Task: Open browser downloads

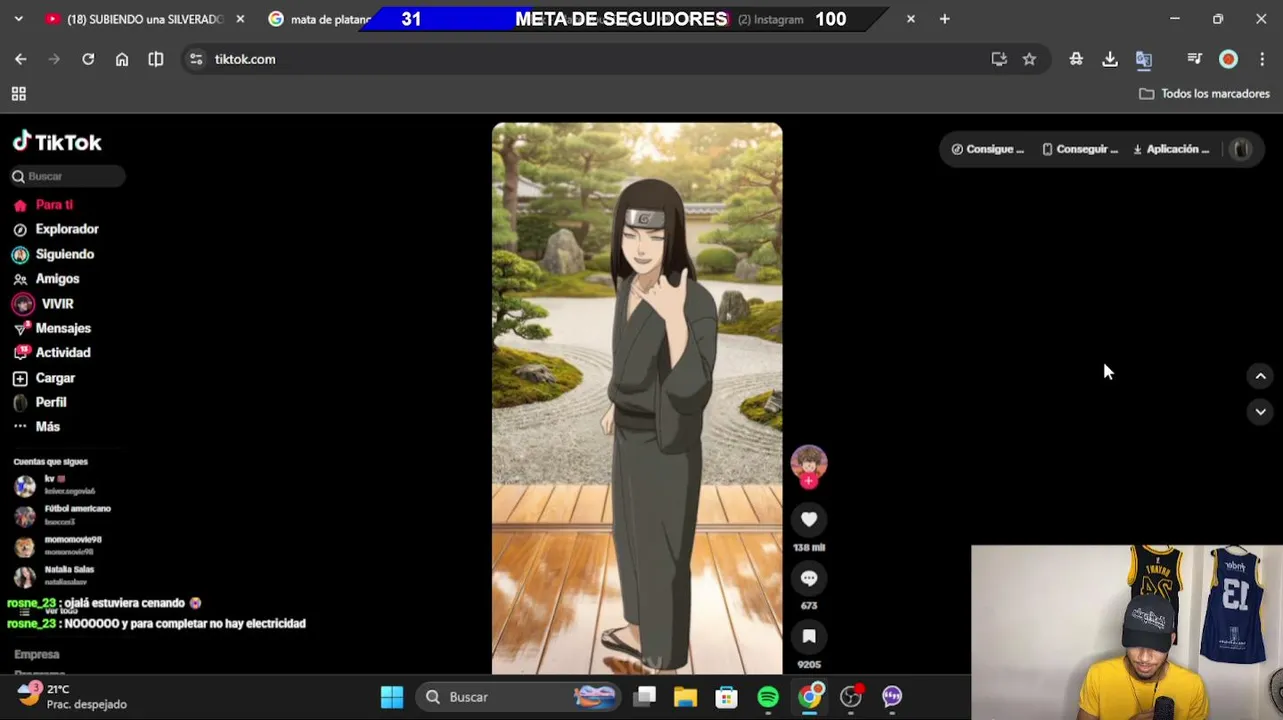Action: coord(1110,59)
